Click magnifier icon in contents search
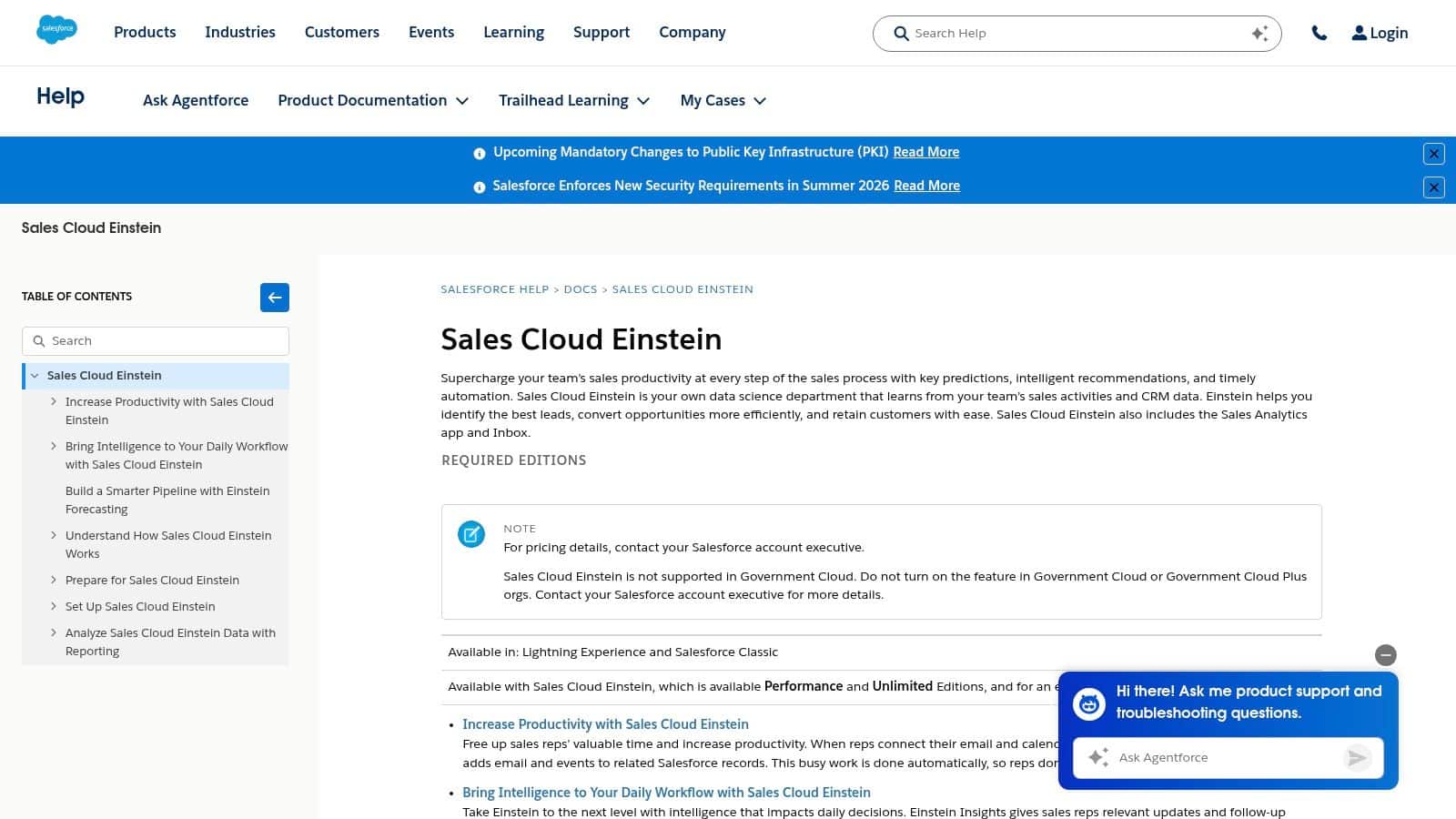 (x=39, y=341)
